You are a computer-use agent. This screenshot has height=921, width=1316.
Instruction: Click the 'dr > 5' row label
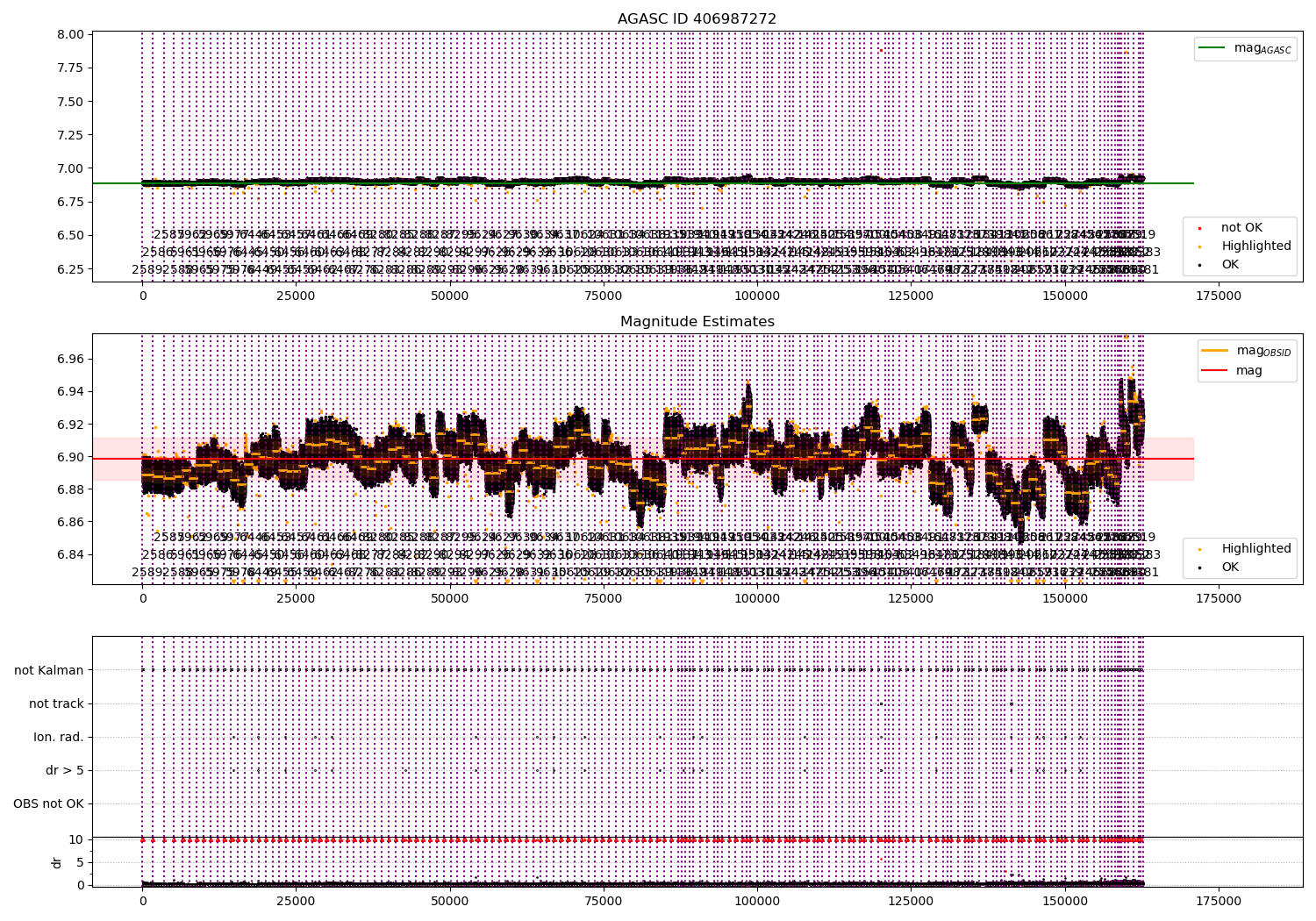pyautogui.click(x=65, y=771)
